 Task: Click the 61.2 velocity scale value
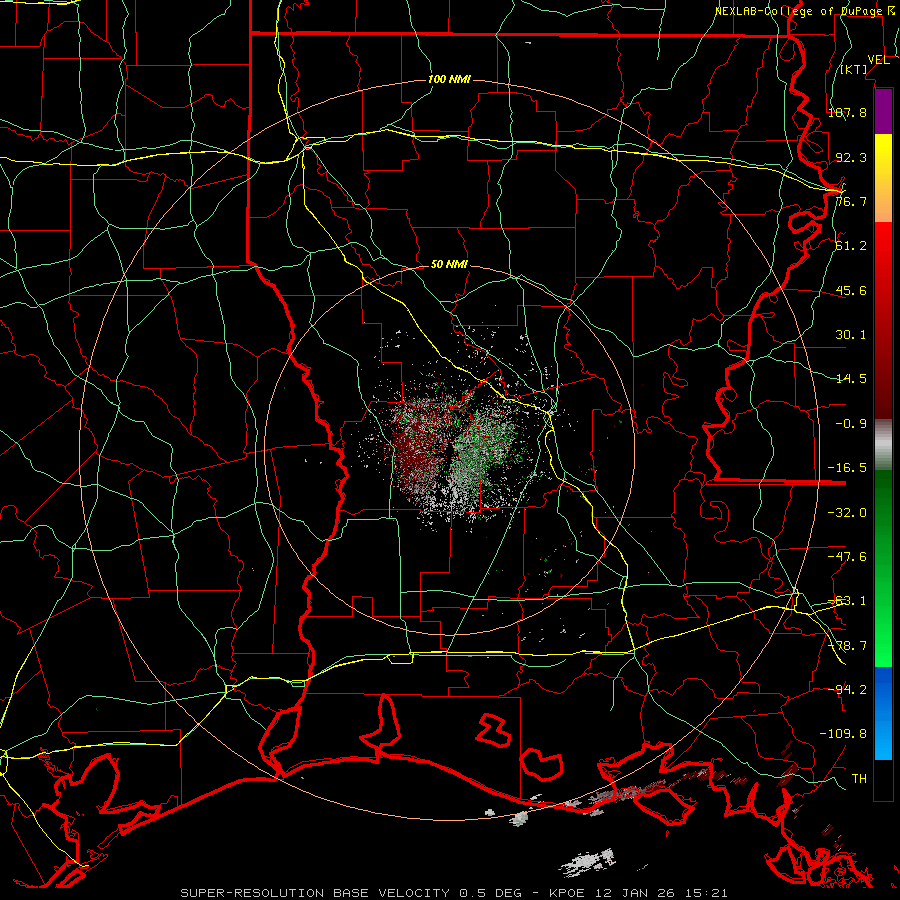coord(851,246)
